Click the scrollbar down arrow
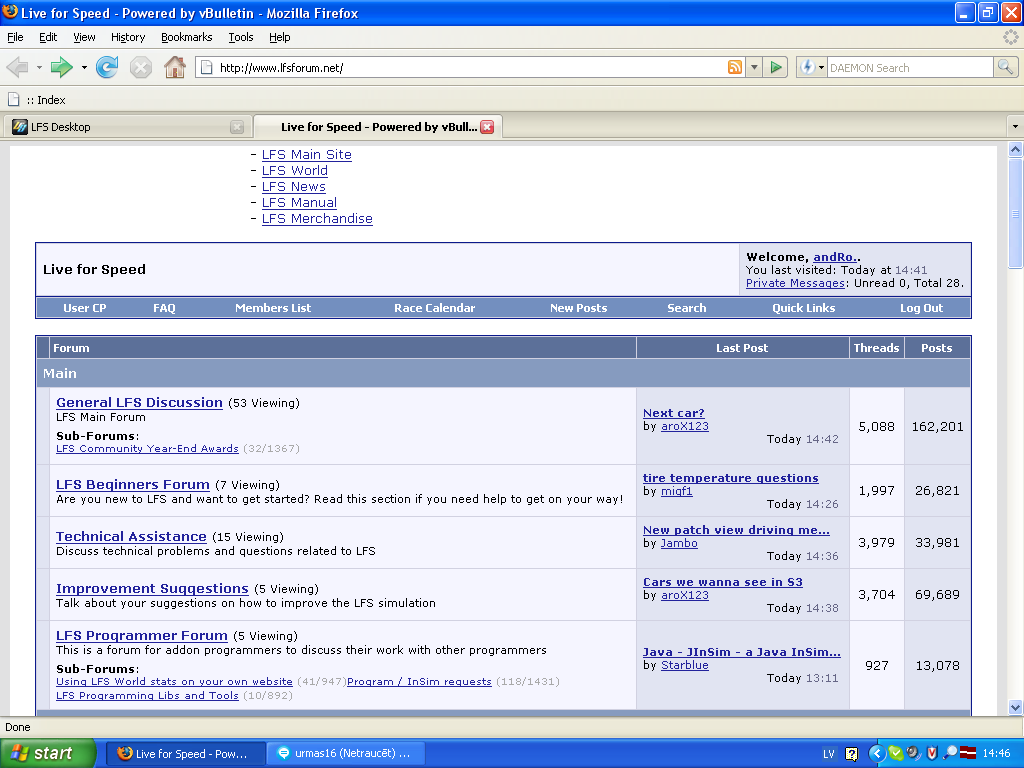1024x768 pixels. (x=1015, y=707)
